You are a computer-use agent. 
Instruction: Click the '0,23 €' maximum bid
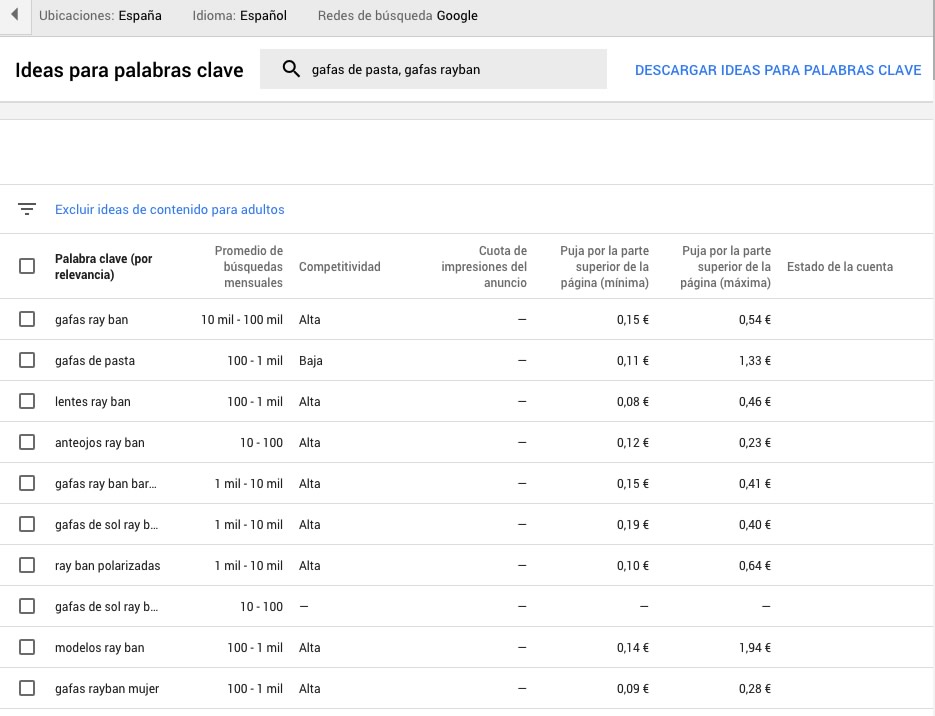tap(754, 443)
